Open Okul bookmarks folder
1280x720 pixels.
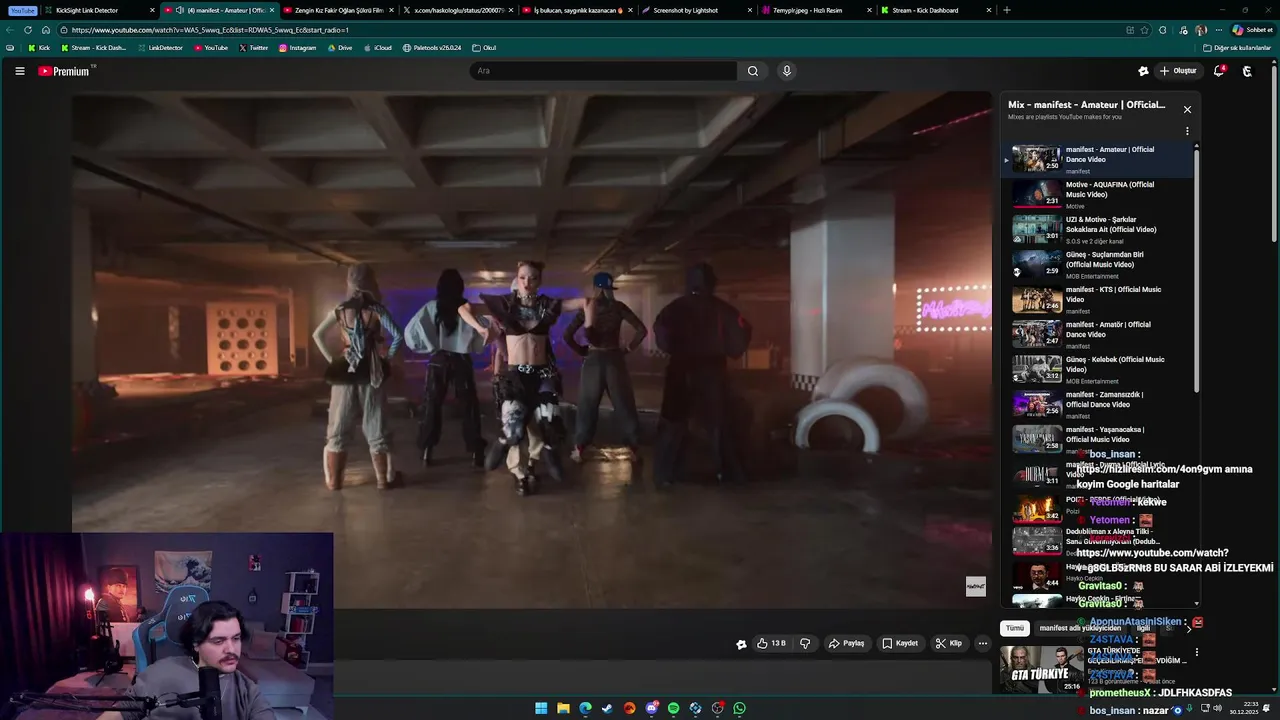(x=484, y=48)
